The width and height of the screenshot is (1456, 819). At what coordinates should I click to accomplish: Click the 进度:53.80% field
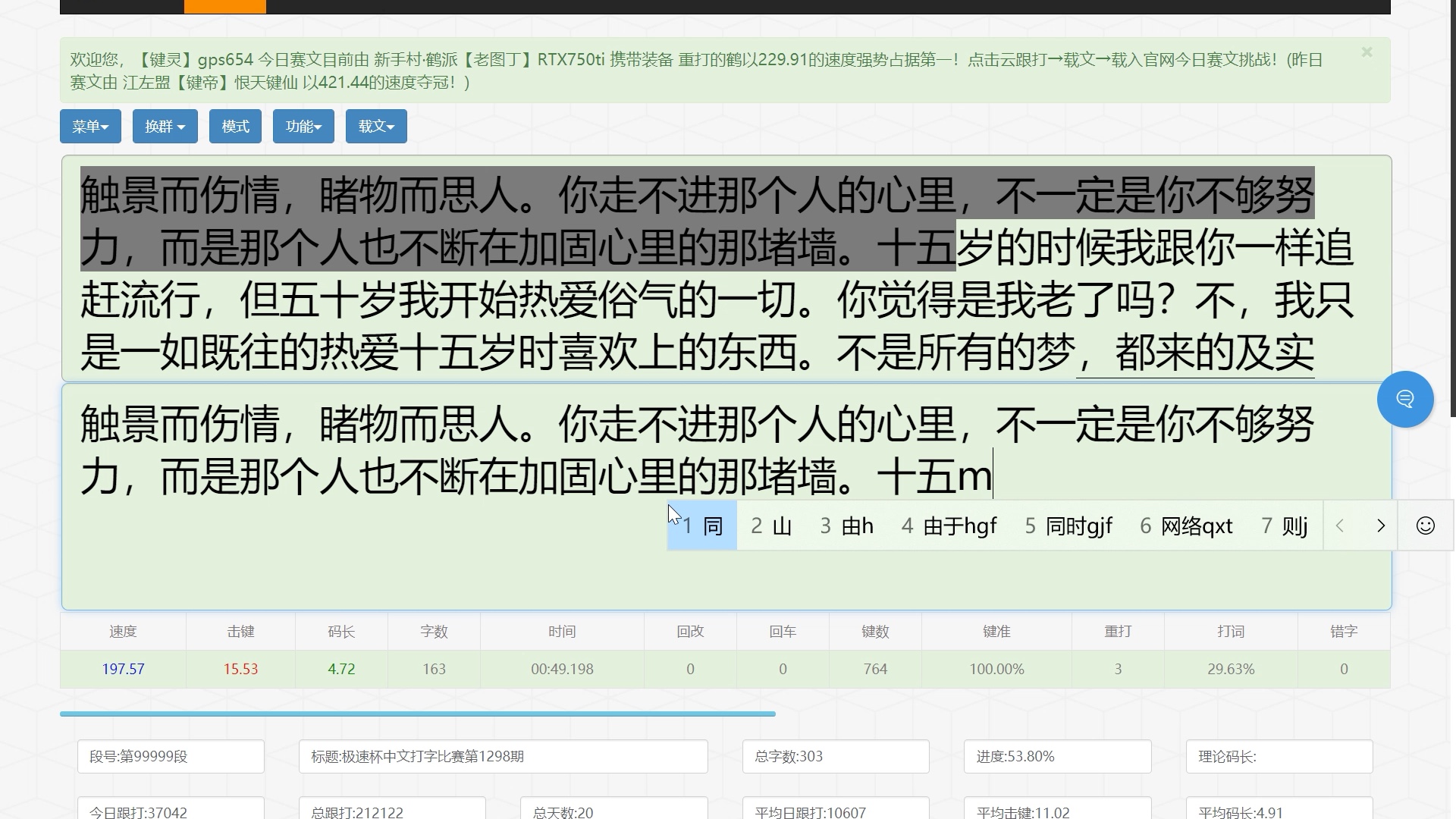point(1057,756)
